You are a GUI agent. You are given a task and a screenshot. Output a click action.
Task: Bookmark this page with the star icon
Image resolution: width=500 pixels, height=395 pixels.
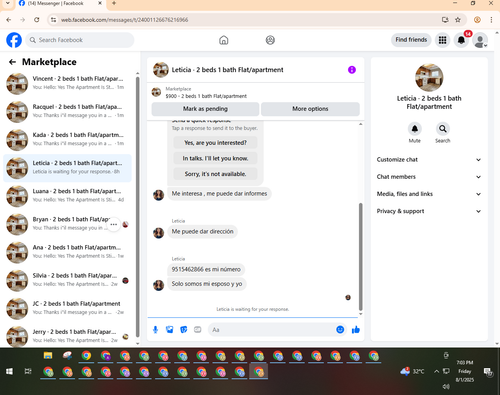458,20
